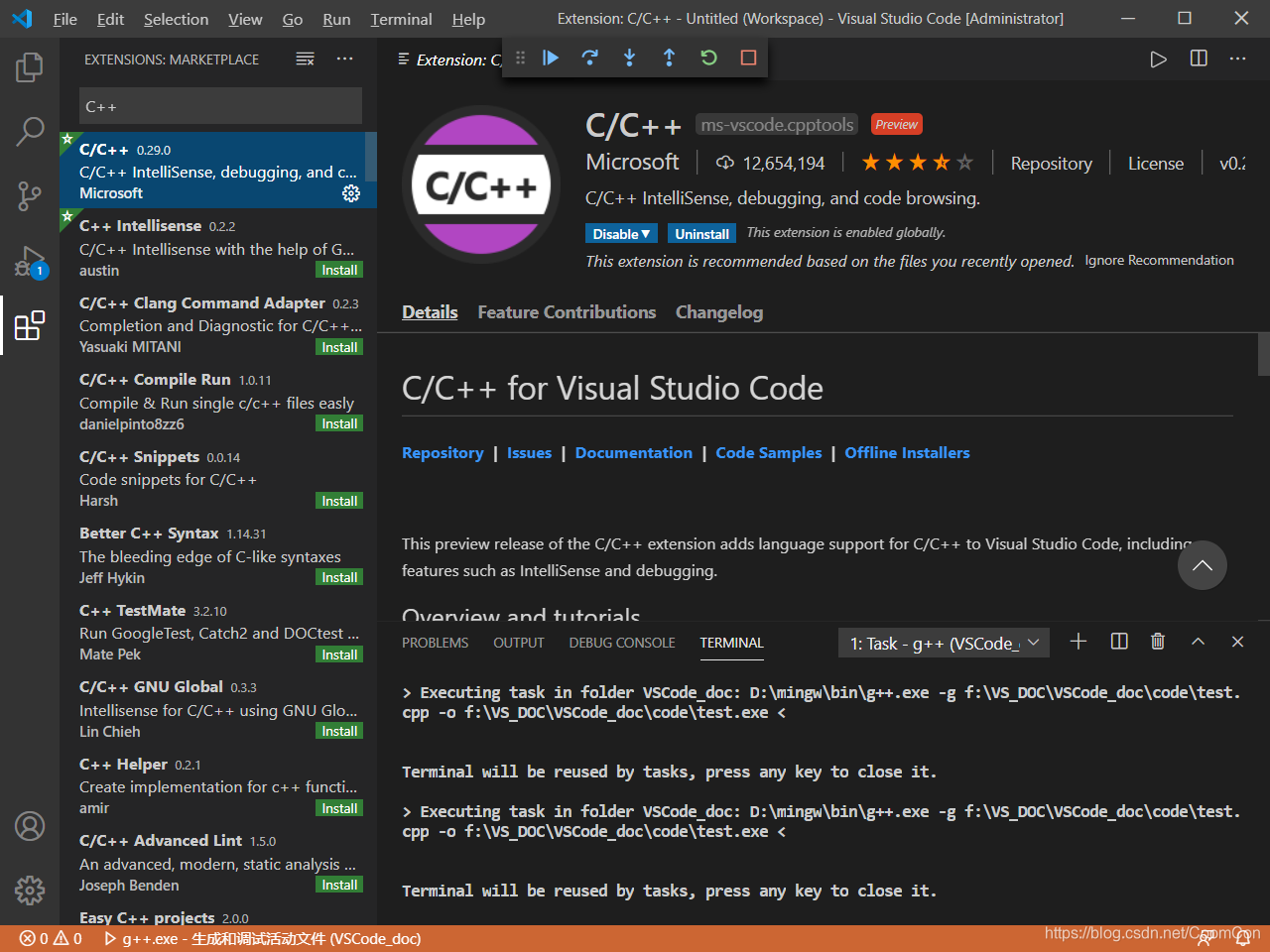1270x952 pixels.
Task: Switch to Feature Contributions tab
Action: point(567,312)
